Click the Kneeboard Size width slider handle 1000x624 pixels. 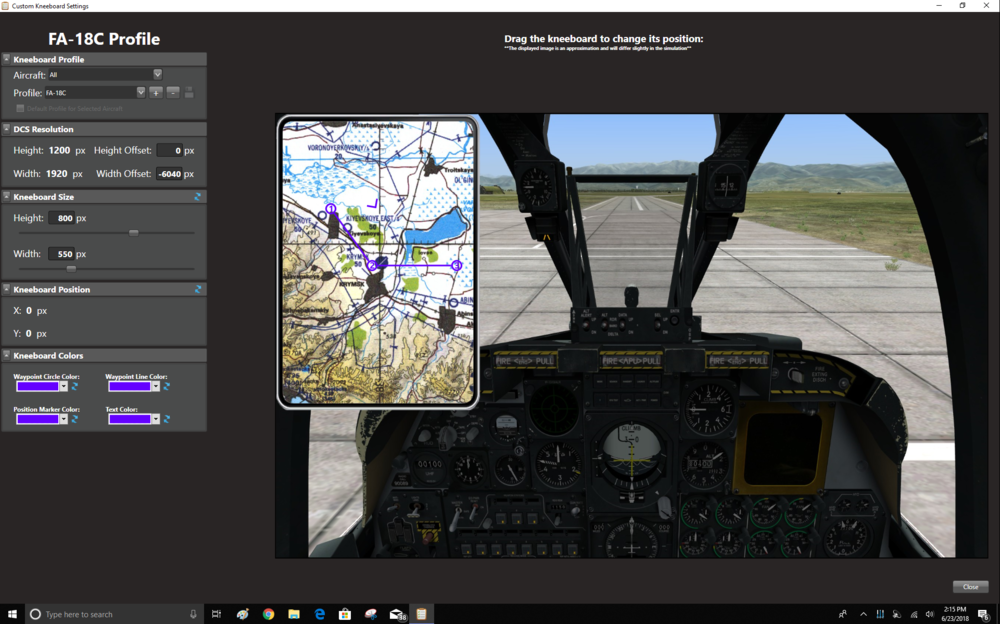click(x=71, y=269)
